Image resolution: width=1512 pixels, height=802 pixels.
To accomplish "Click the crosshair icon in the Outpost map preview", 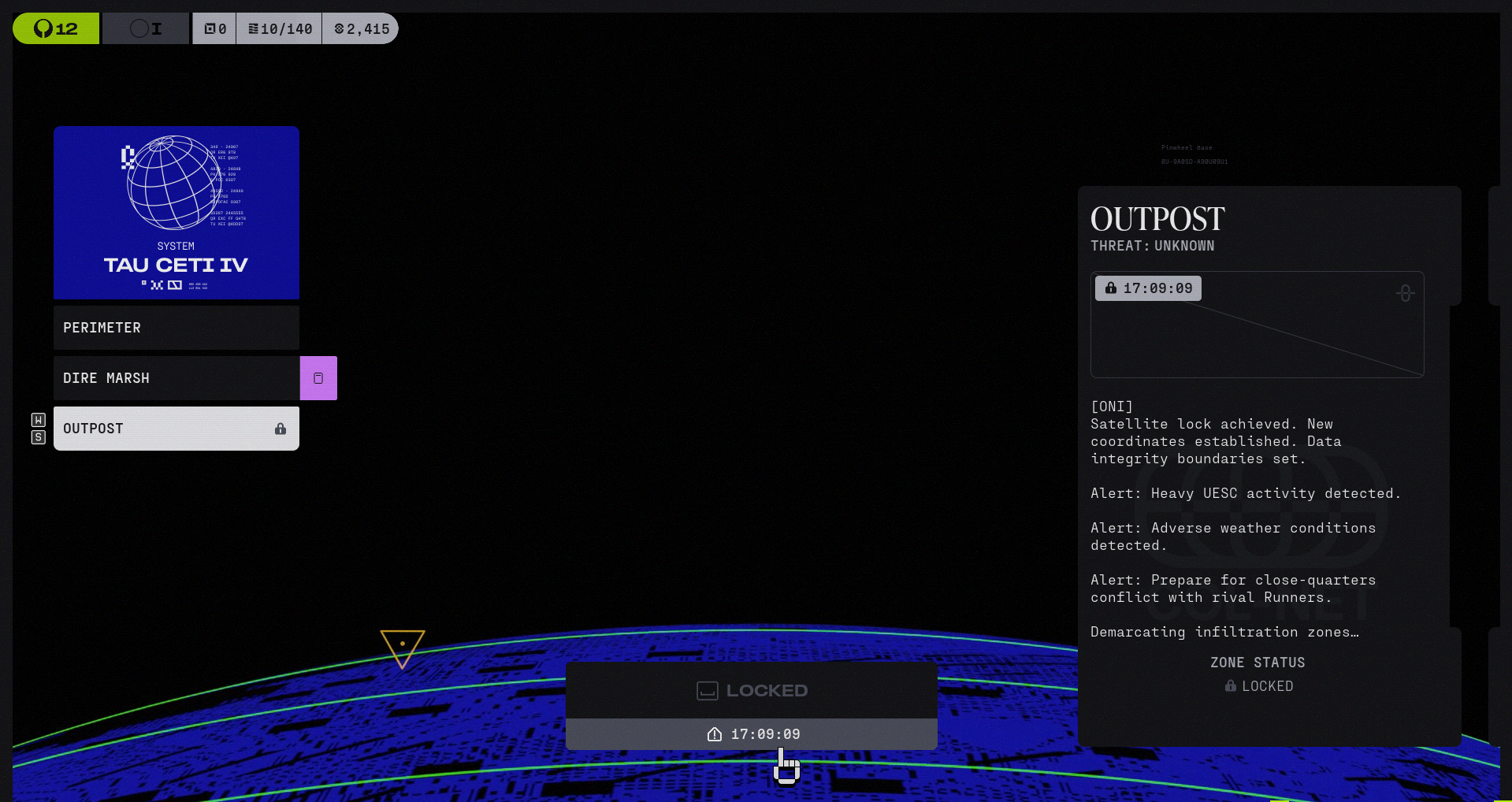I will 1405,293.
